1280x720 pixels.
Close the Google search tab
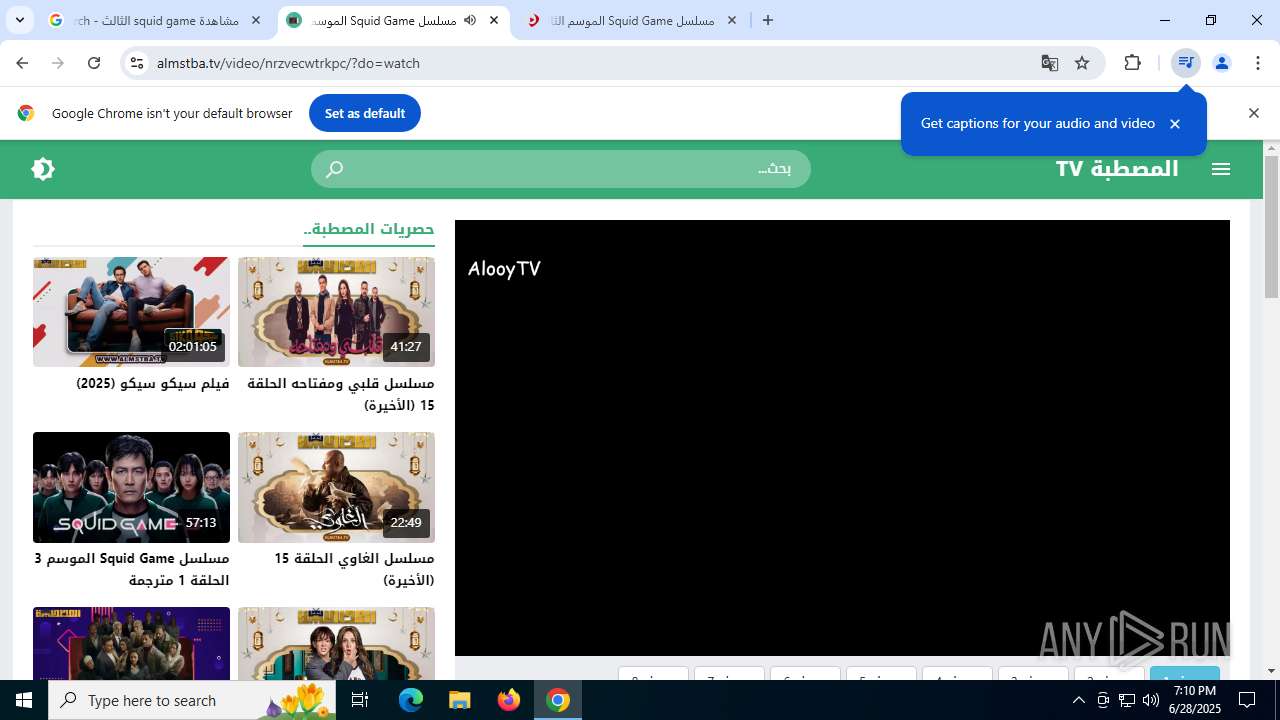click(x=256, y=20)
